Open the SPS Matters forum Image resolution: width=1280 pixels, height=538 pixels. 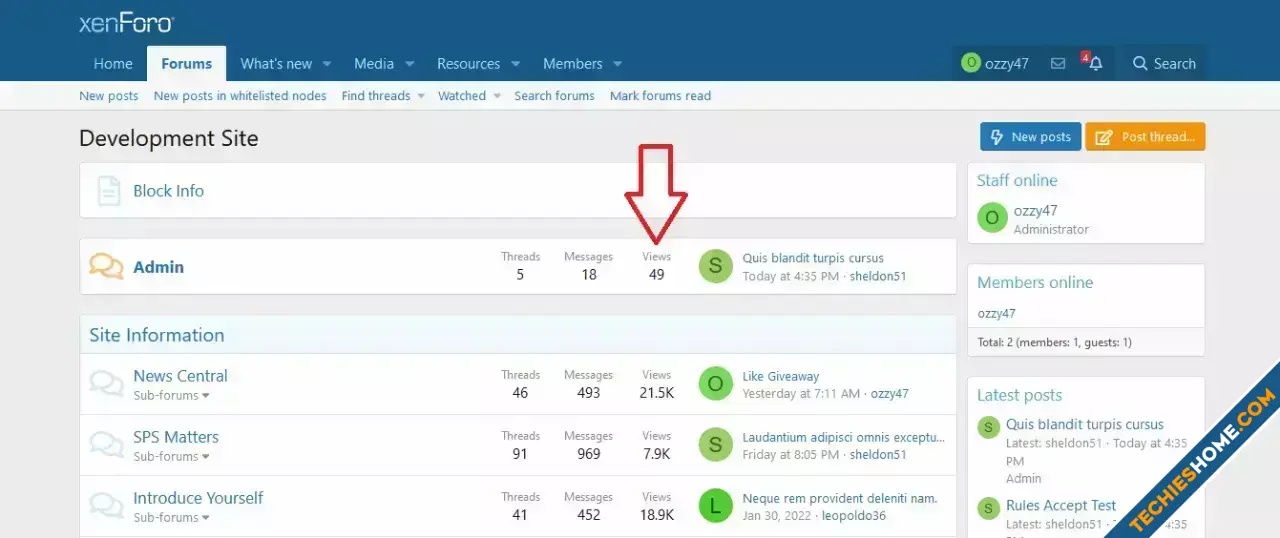click(x=176, y=437)
